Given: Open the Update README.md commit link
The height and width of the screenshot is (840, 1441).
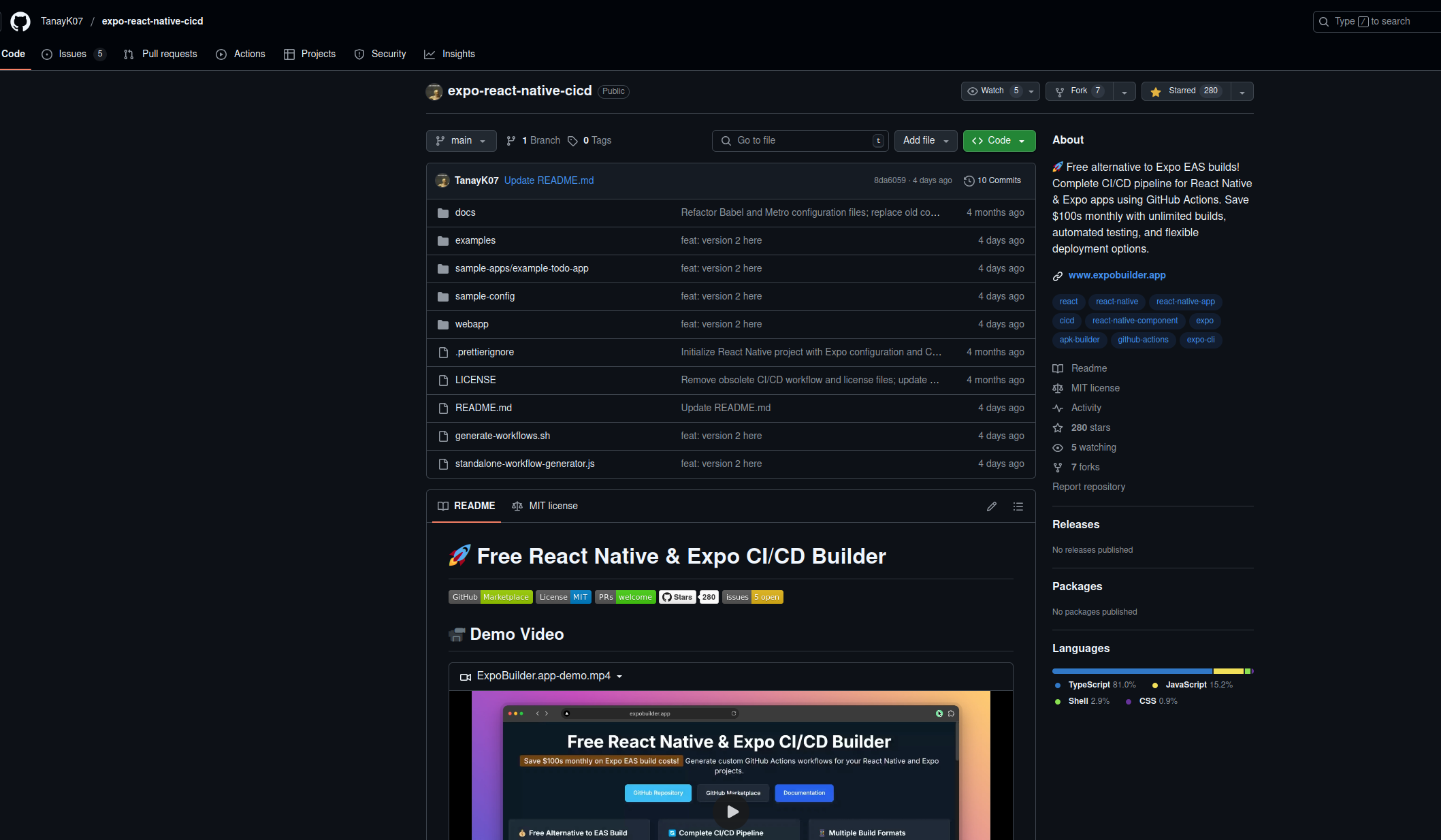Looking at the screenshot, I should click(549, 180).
